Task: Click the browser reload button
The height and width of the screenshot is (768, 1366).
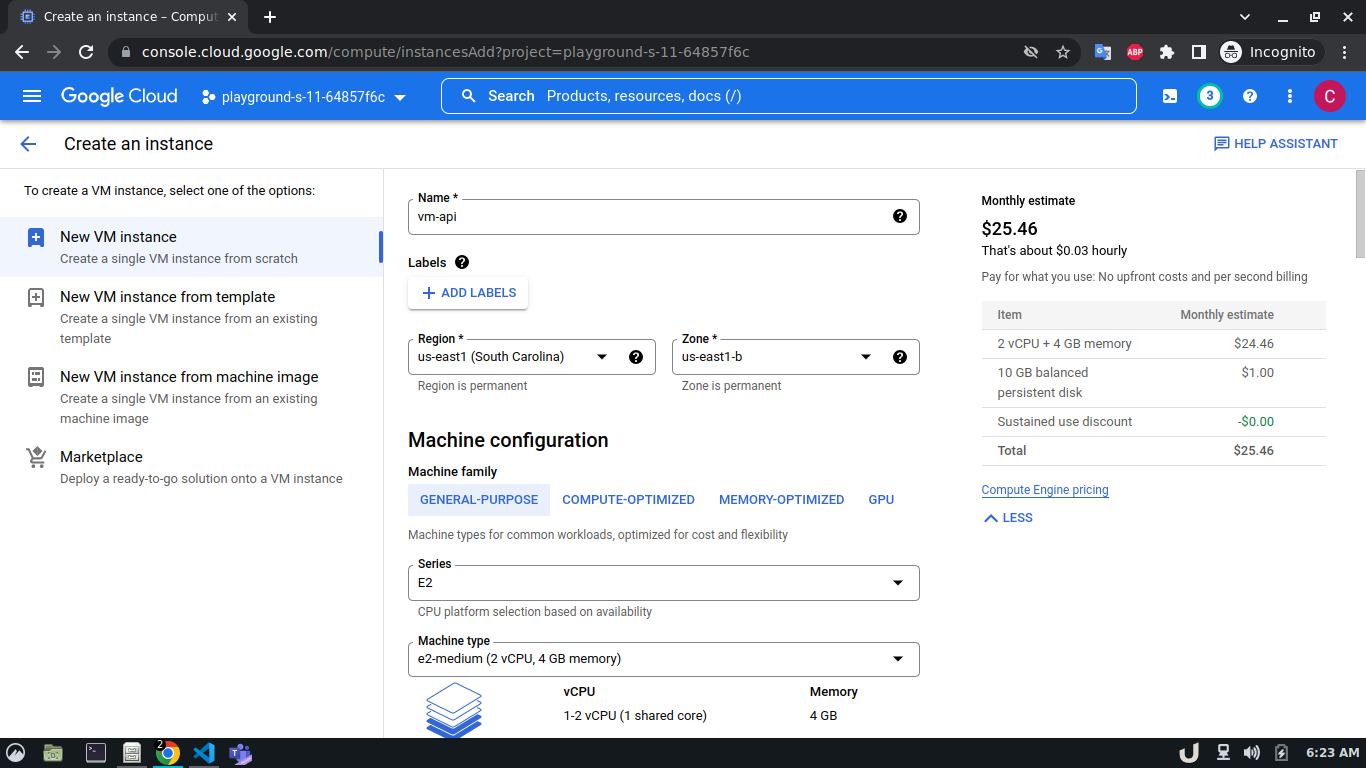Action: point(86,52)
